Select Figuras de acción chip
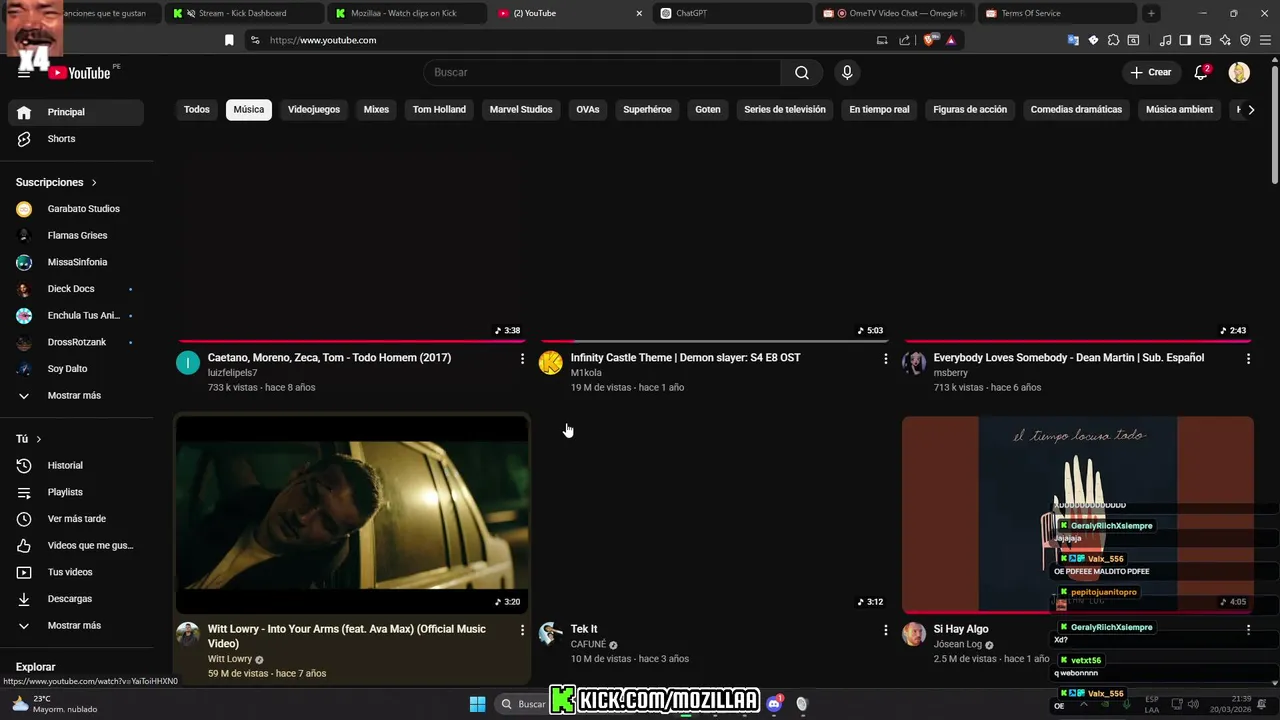 (970, 109)
